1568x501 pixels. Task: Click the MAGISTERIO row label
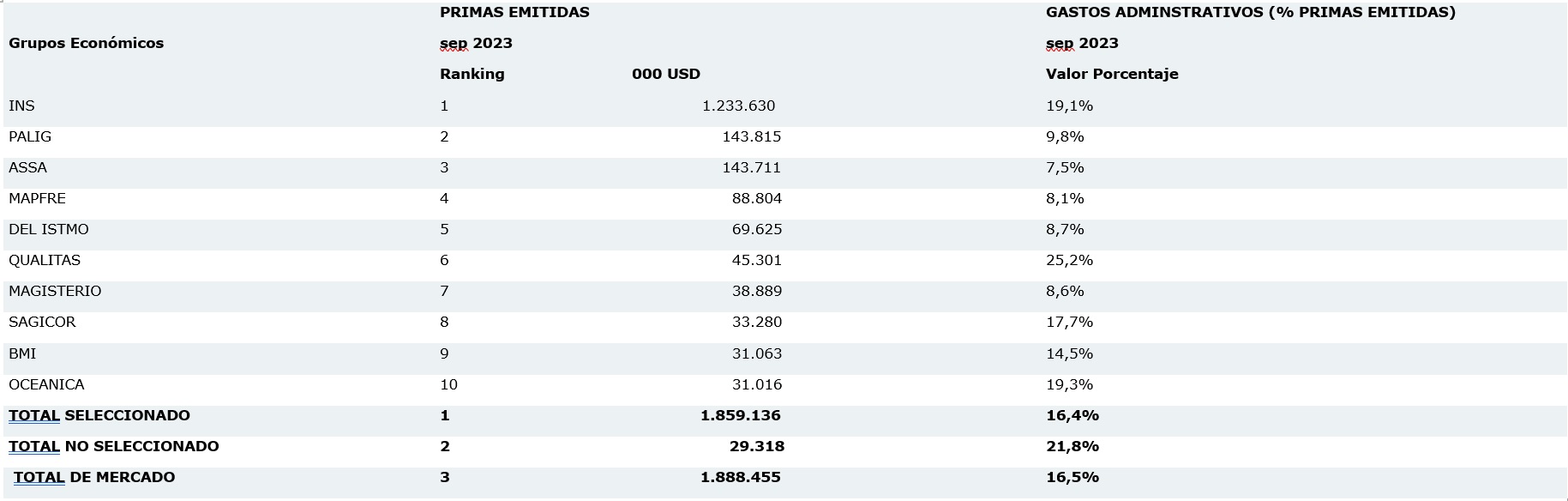55,291
